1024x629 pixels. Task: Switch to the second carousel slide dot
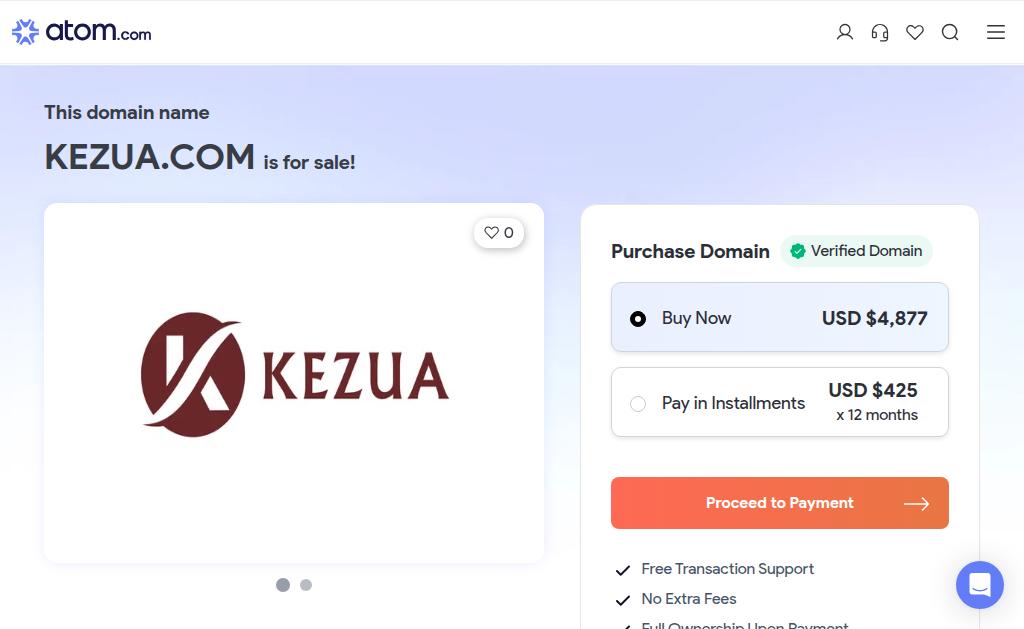tap(306, 585)
